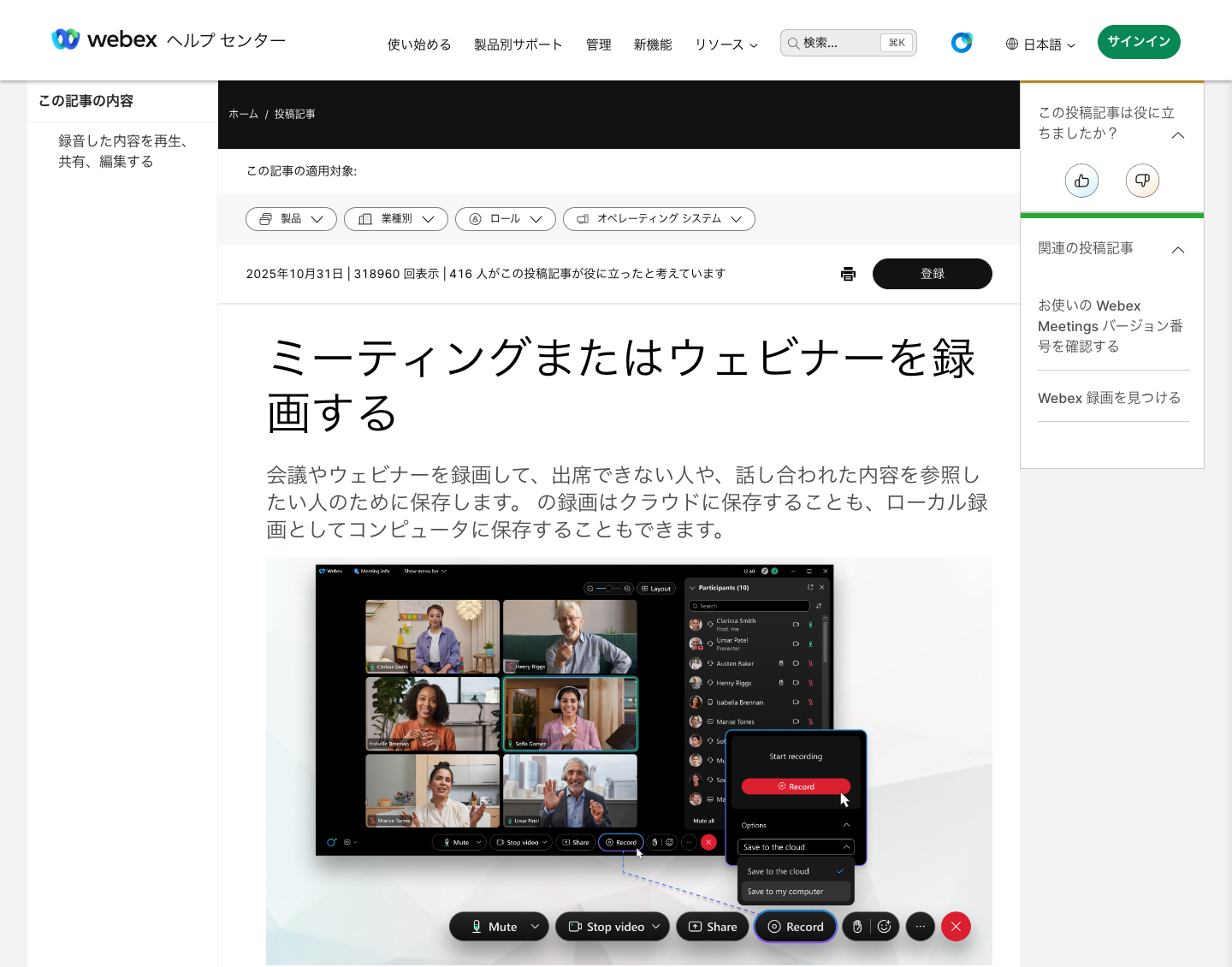Print the article using printer icon
This screenshot has width=1232, height=967.
848,274
